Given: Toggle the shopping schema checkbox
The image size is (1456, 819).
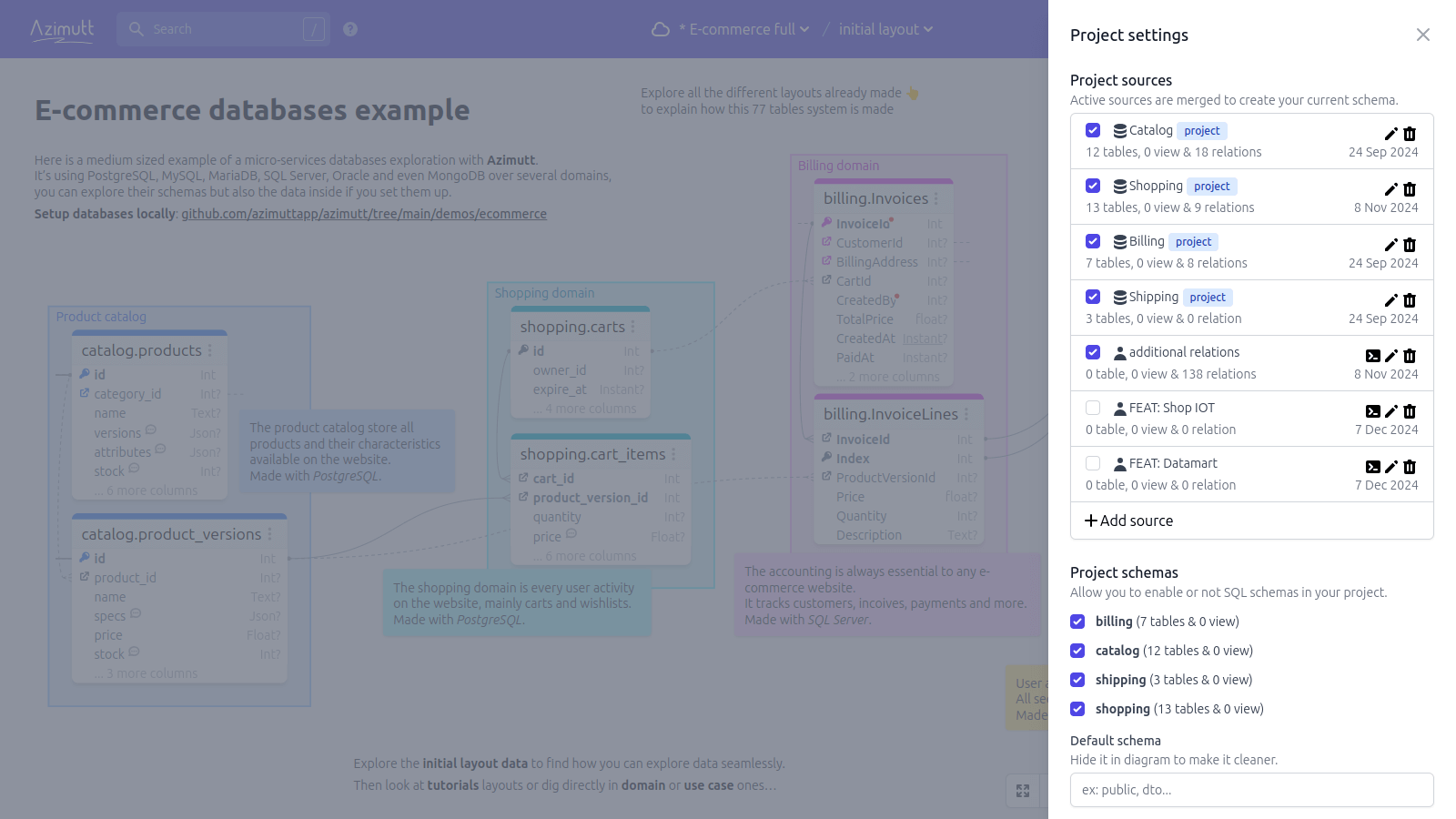Looking at the screenshot, I should (1077, 709).
